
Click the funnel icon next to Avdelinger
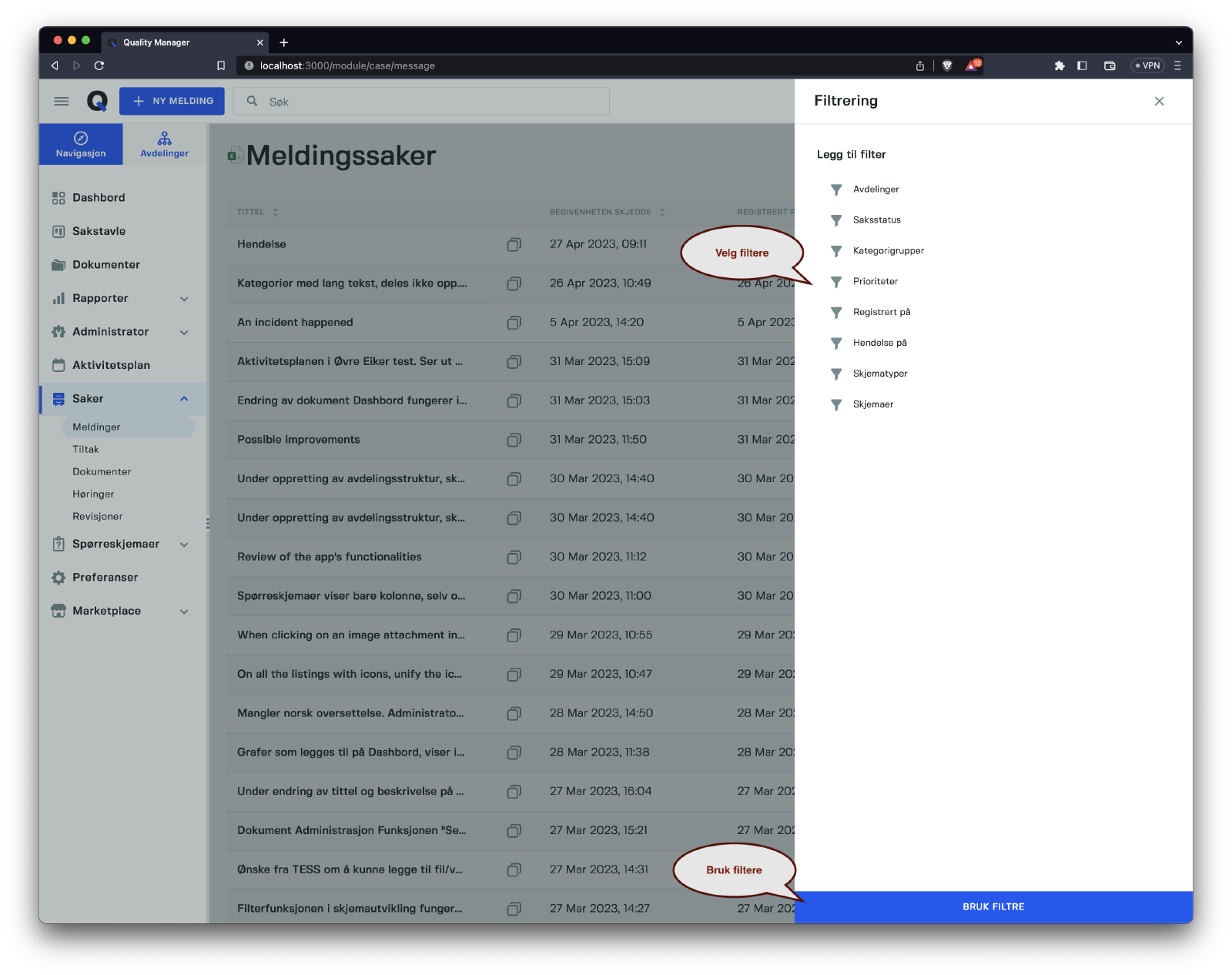tap(836, 189)
